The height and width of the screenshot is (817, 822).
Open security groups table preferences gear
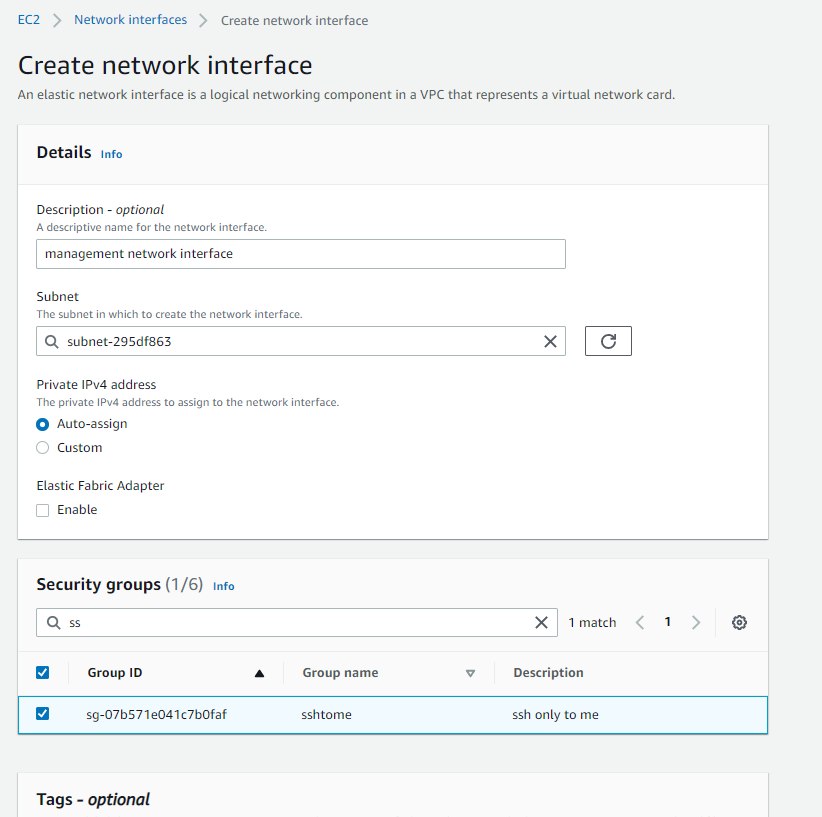[x=739, y=622]
